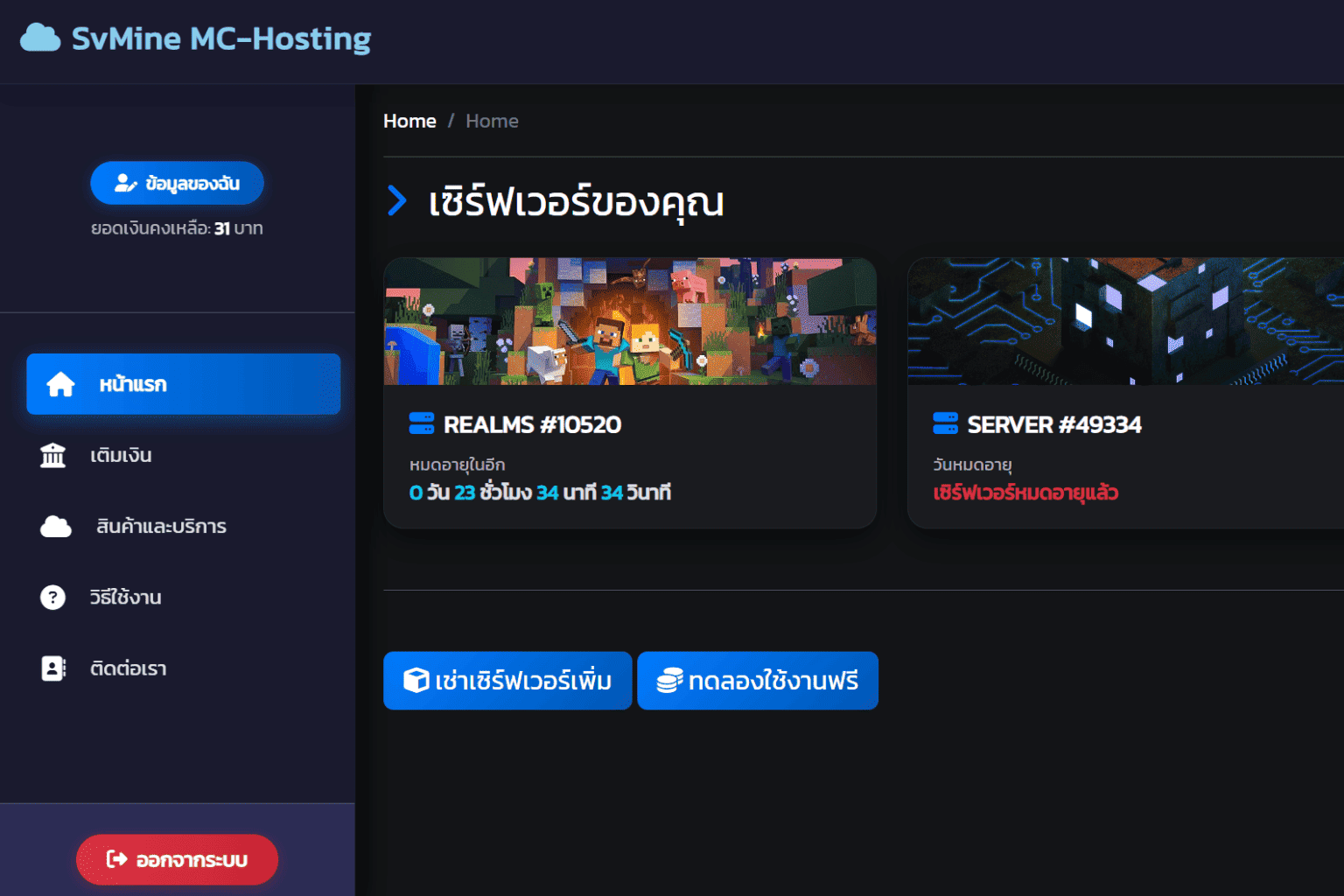Open เติมเงิน from the sidebar

(121, 455)
